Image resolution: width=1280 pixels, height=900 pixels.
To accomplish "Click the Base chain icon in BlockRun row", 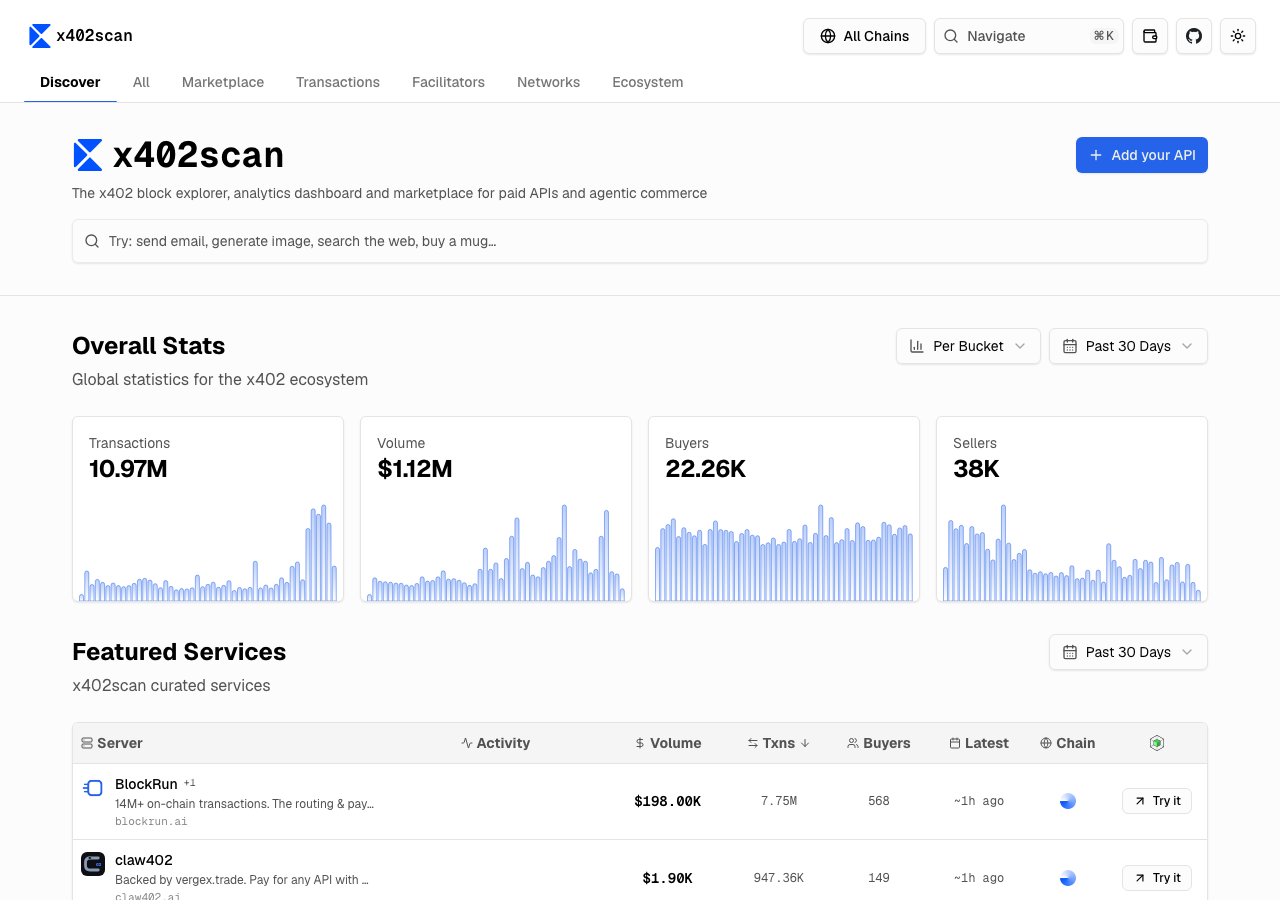I will pos(1068,801).
